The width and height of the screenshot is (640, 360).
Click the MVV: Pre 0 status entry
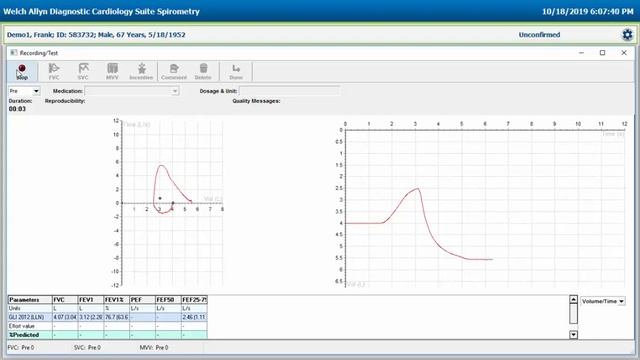(154, 348)
